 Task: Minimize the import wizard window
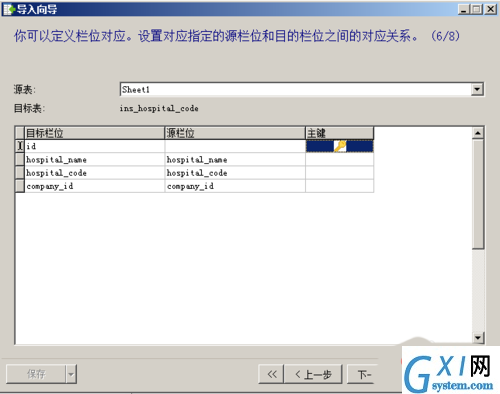(464, 9)
